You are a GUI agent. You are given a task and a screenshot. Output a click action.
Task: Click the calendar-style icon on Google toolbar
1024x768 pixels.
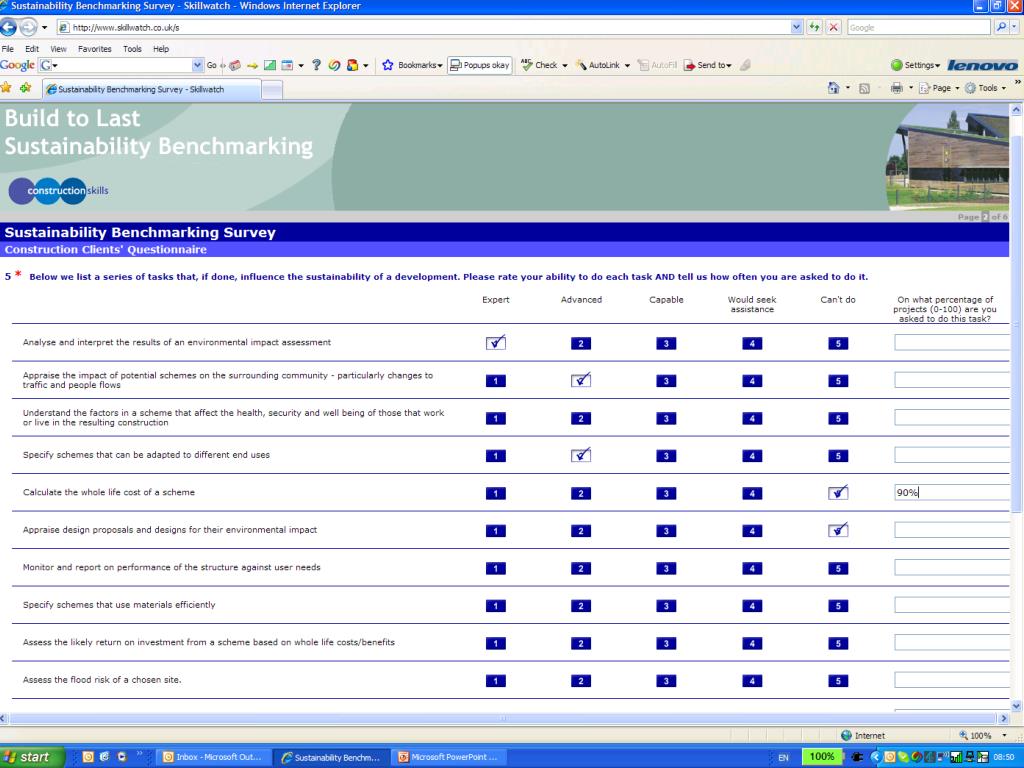pos(287,65)
